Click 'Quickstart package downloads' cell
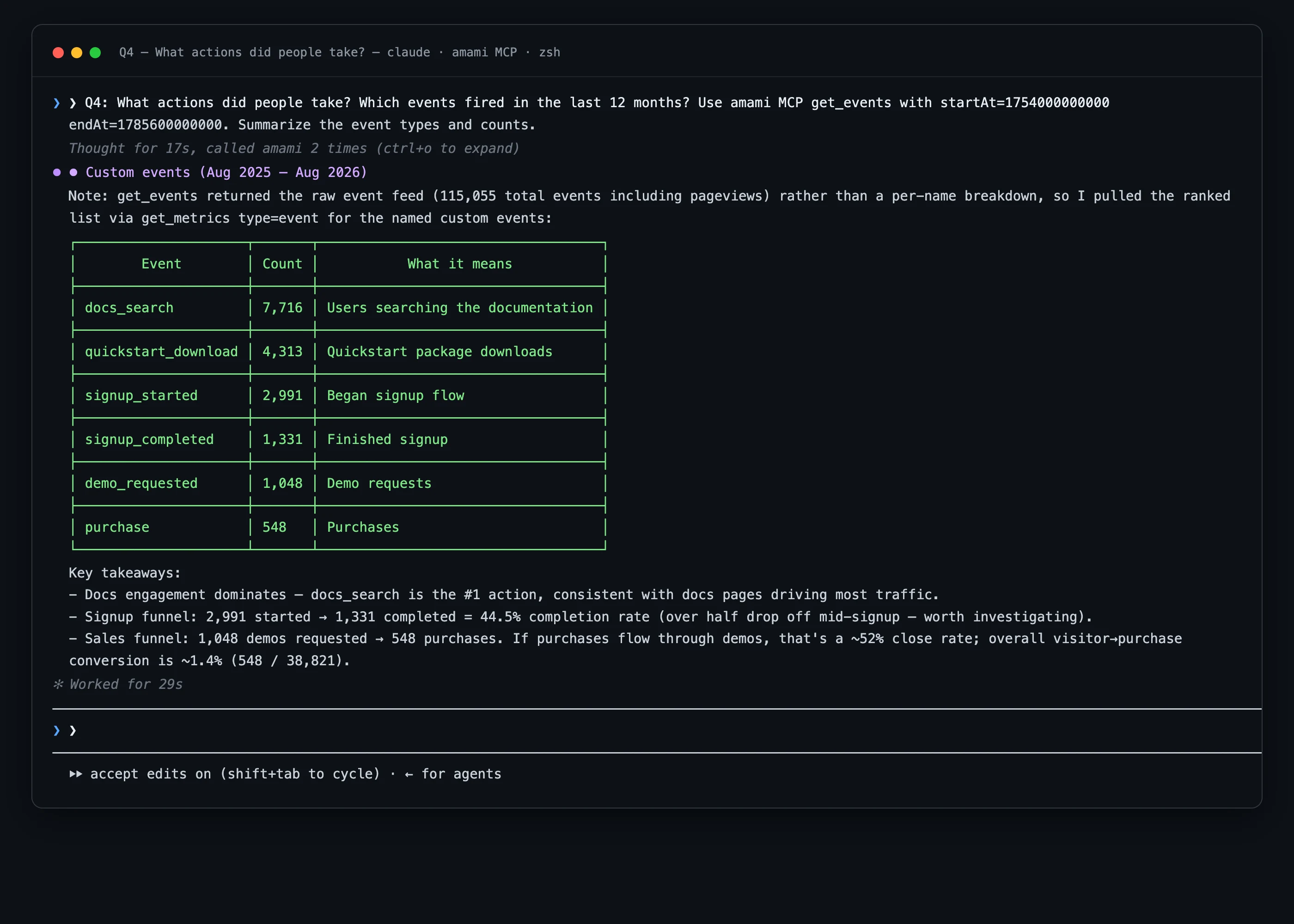The width and height of the screenshot is (1294, 924). [x=439, y=352]
